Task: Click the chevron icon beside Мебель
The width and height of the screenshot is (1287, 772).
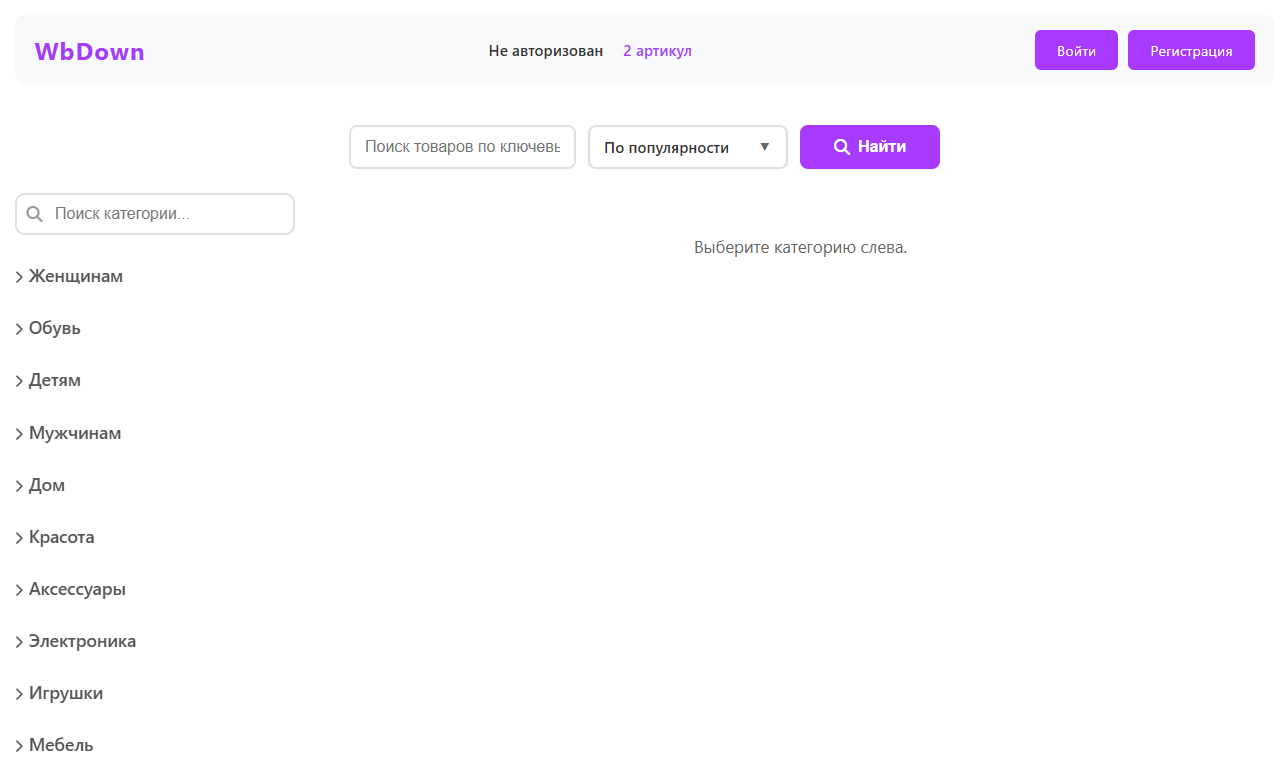Action: coord(19,746)
